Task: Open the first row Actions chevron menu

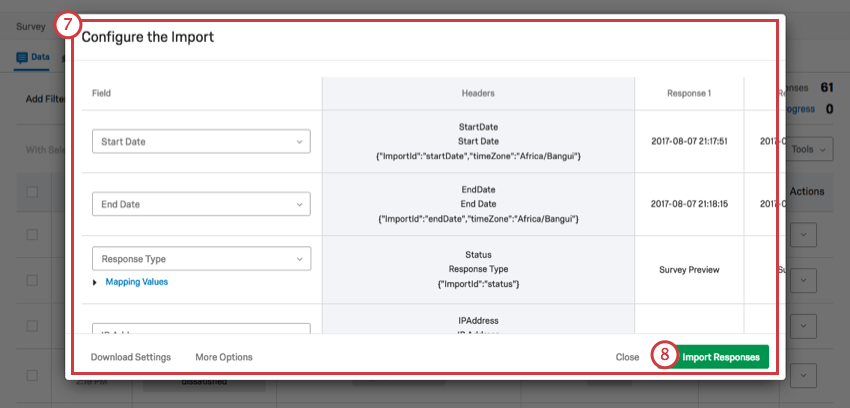Action: coord(804,235)
